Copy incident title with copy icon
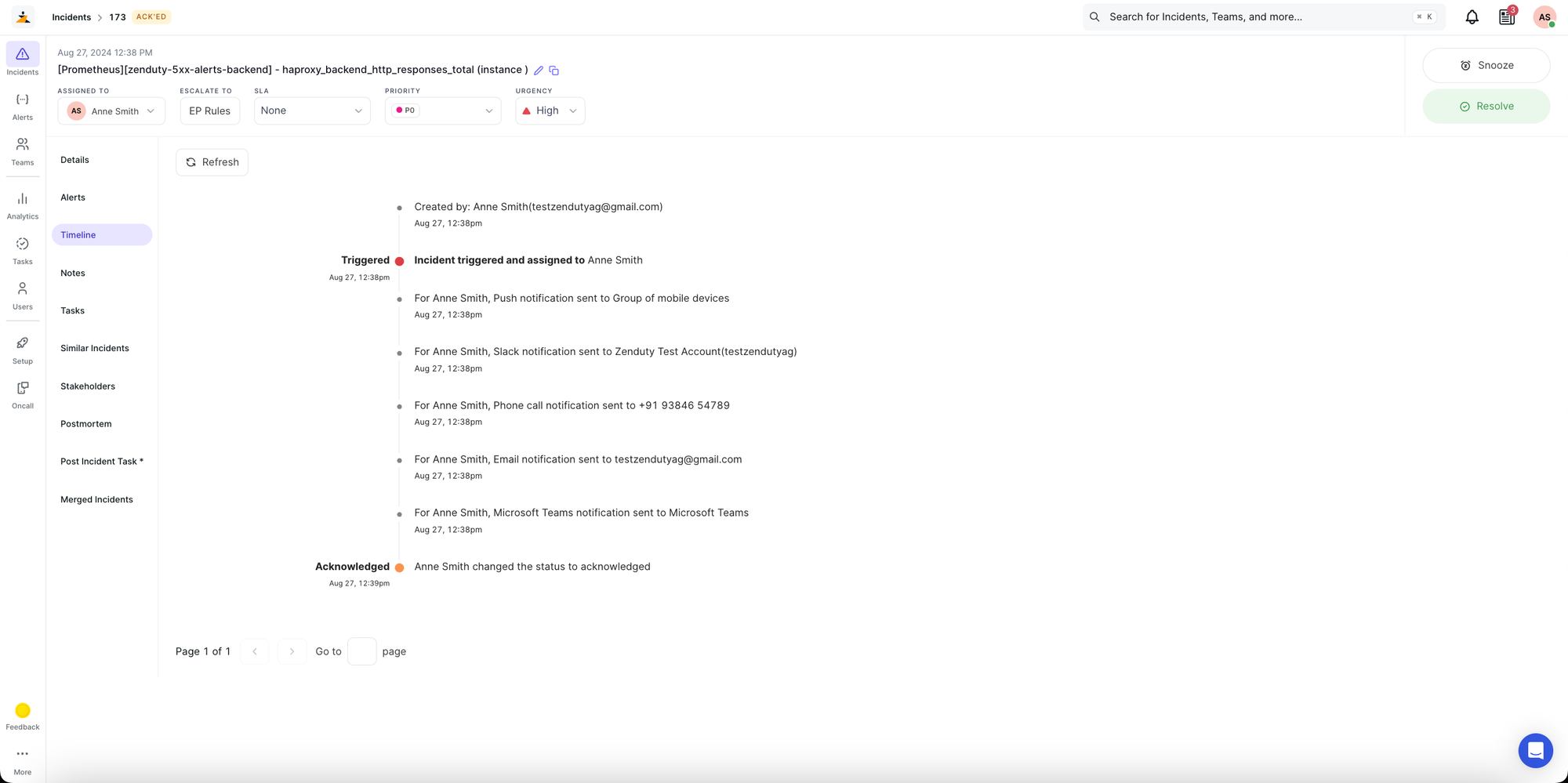This screenshot has height=783, width=1568. click(554, 71)
